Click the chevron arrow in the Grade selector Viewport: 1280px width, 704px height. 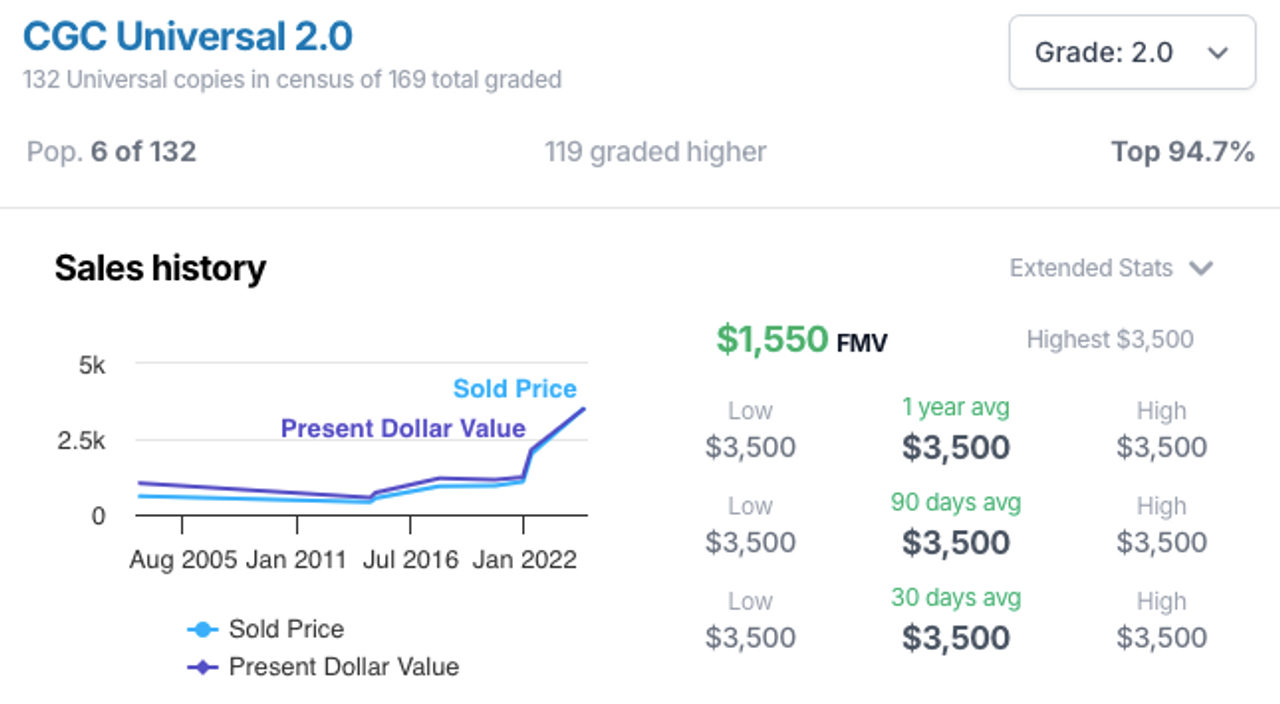[1217, 53]
